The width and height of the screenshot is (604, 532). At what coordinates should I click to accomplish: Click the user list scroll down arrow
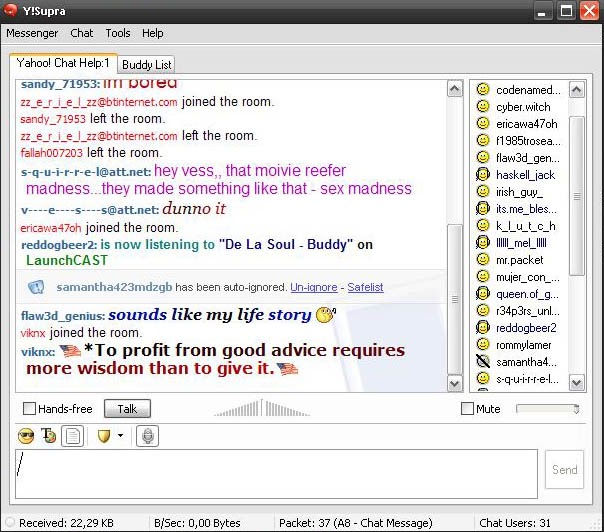tap(577, 383)
